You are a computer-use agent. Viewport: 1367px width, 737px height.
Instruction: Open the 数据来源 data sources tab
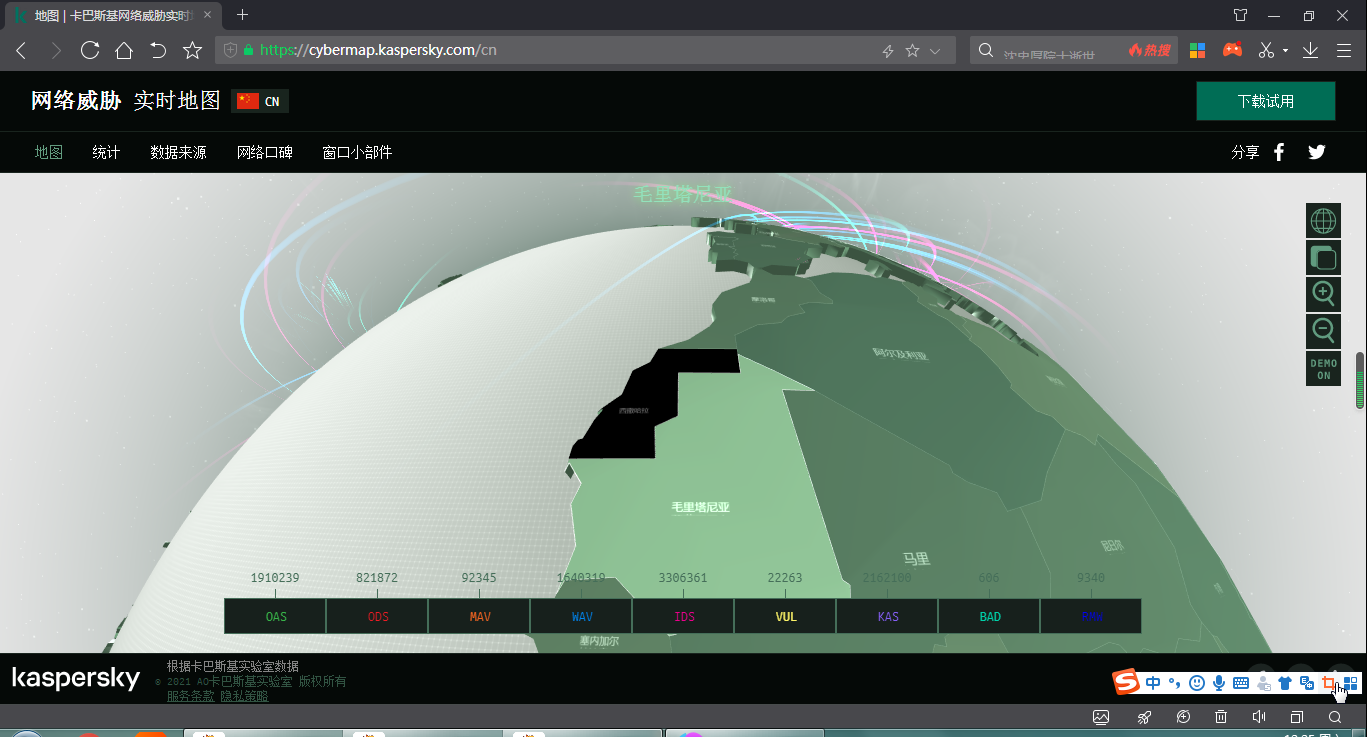coord(178,152)
